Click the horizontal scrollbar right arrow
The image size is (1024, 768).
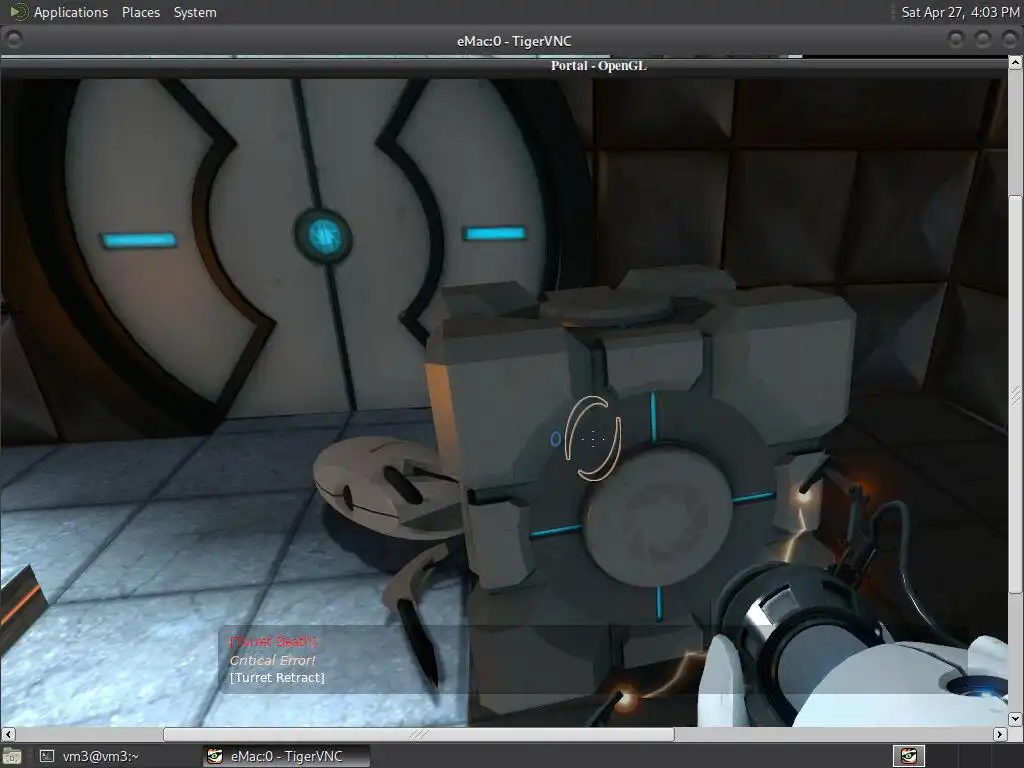click(x=1000, y=734)
